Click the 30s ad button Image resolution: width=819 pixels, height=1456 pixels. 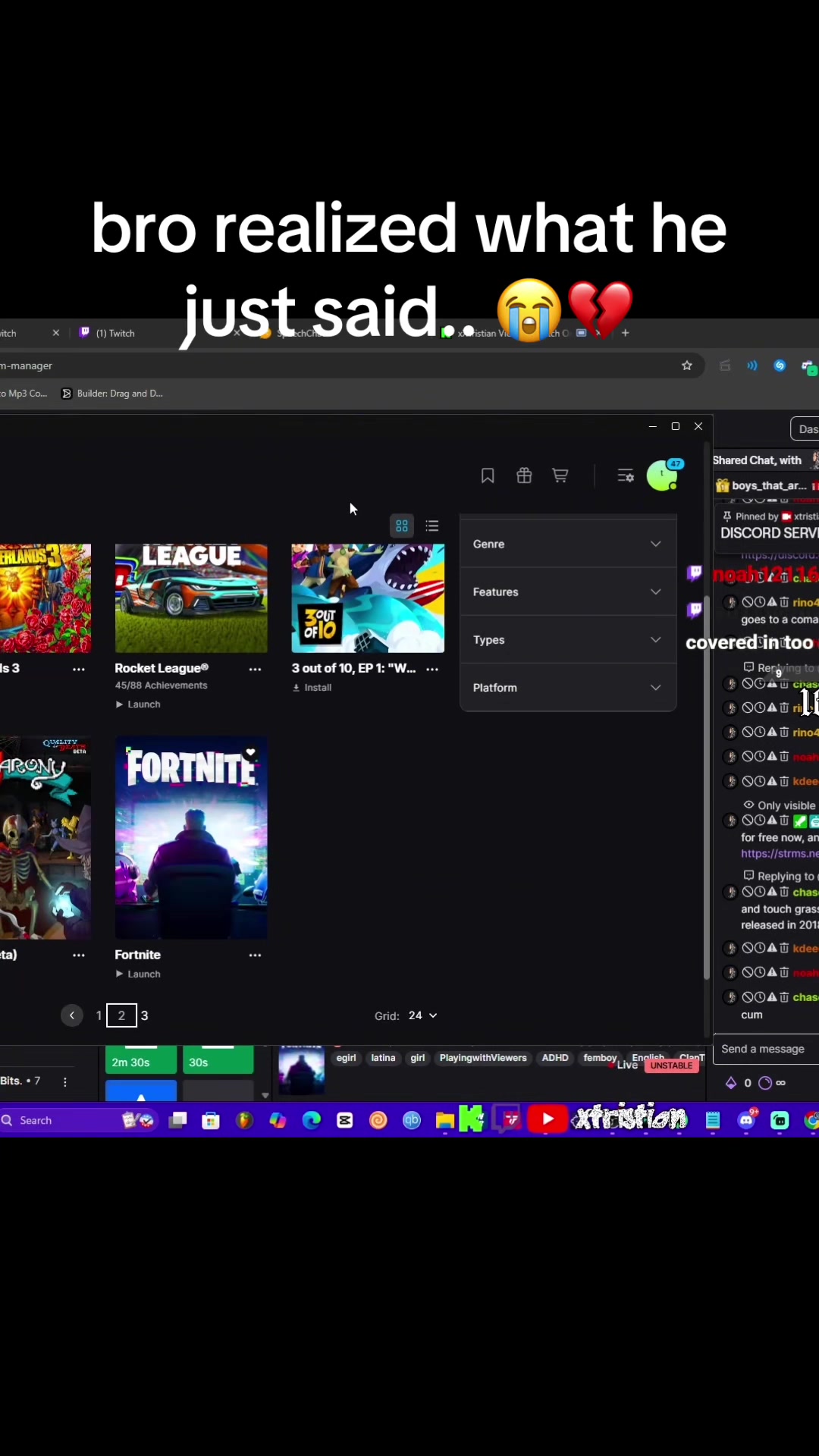click(x=218, y=1060)
